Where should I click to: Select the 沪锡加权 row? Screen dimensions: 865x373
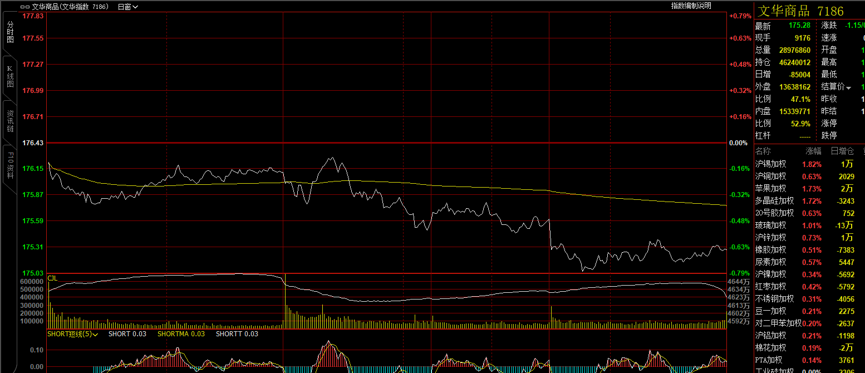[809, 164]
